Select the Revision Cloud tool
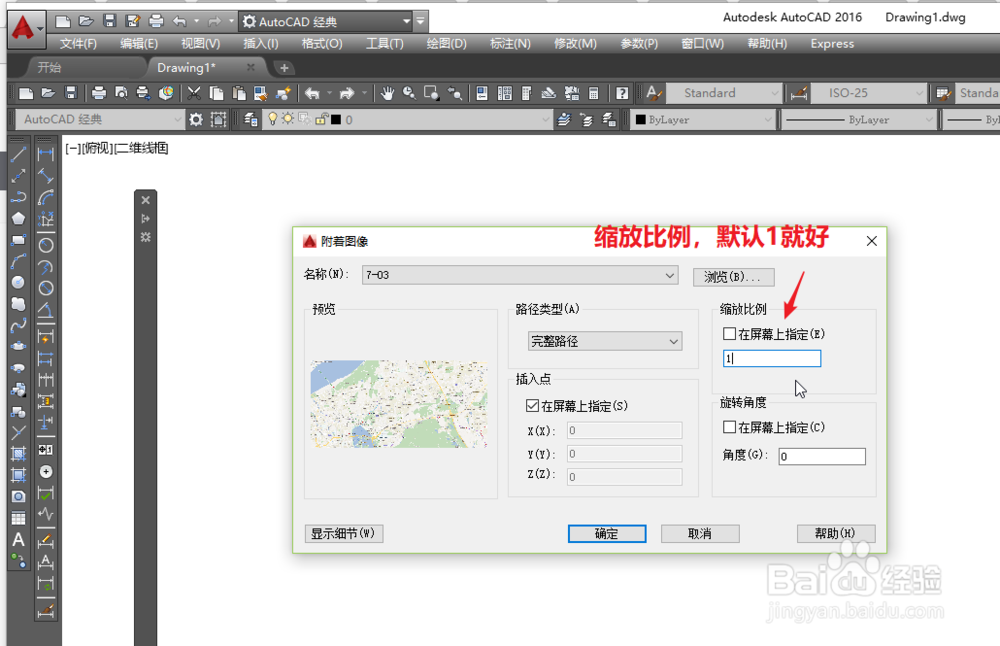The width and height of the screenshot is (1000, 646). point(18,304)
